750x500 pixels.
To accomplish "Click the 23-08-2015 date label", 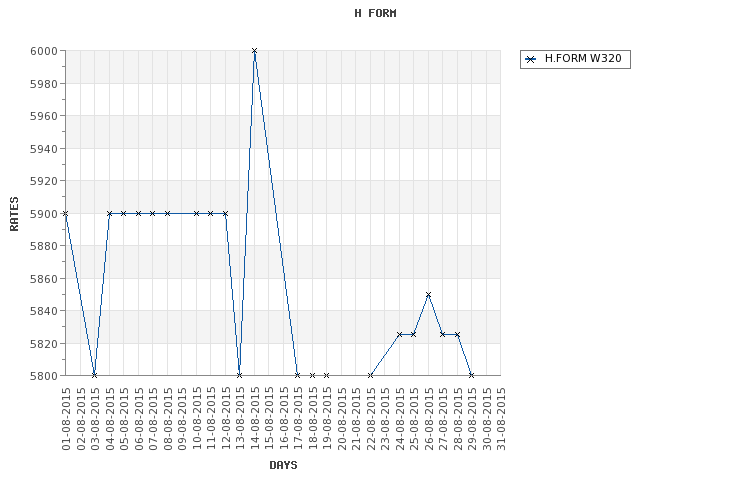I will [x=385, y=419].
